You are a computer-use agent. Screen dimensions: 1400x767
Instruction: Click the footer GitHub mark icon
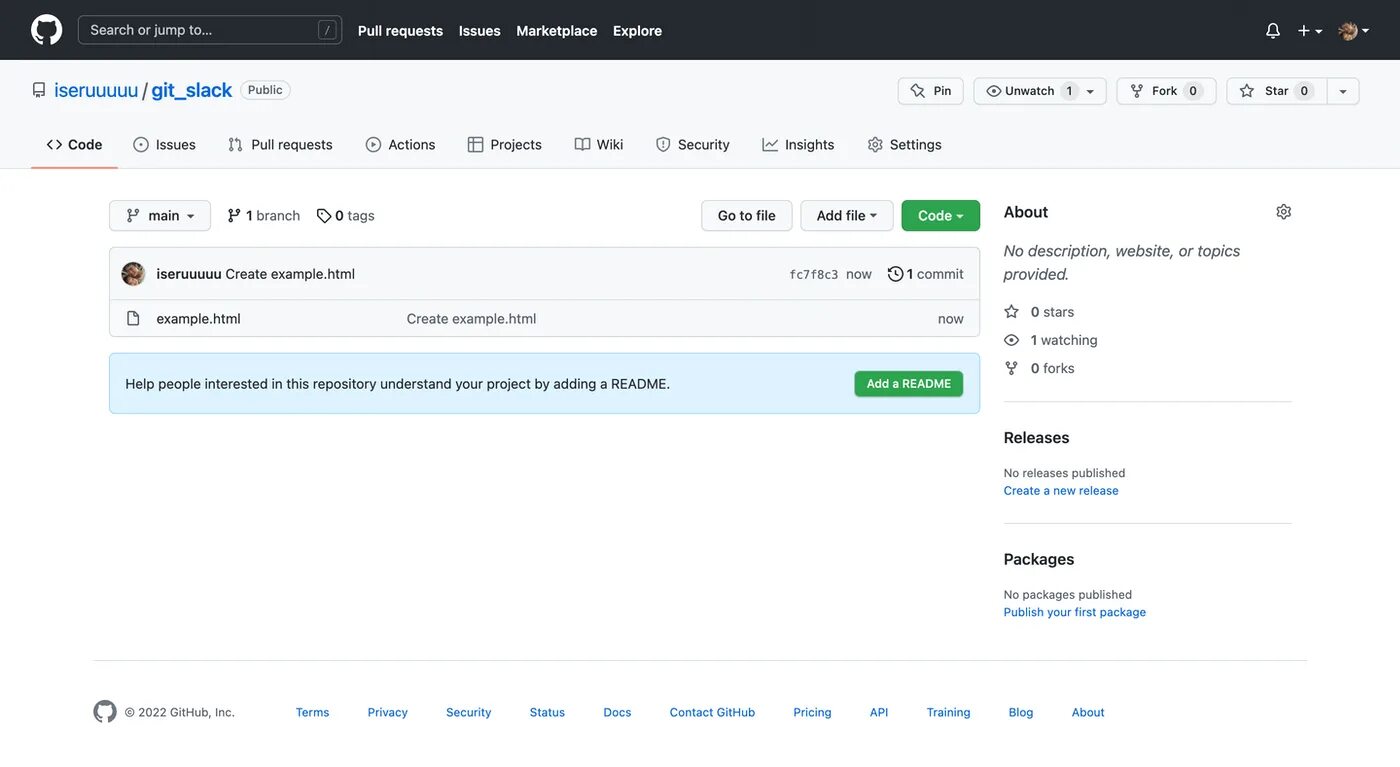pyautogui.click(x=105, y=712)
